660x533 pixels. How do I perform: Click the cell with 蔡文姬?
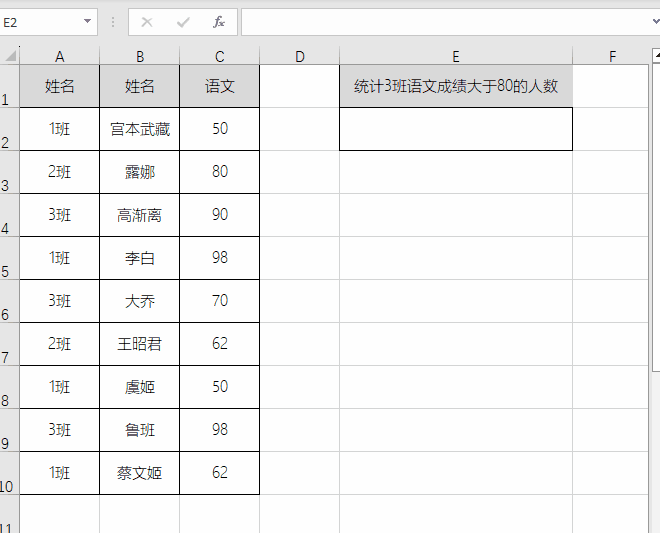(x=139, y=473)
